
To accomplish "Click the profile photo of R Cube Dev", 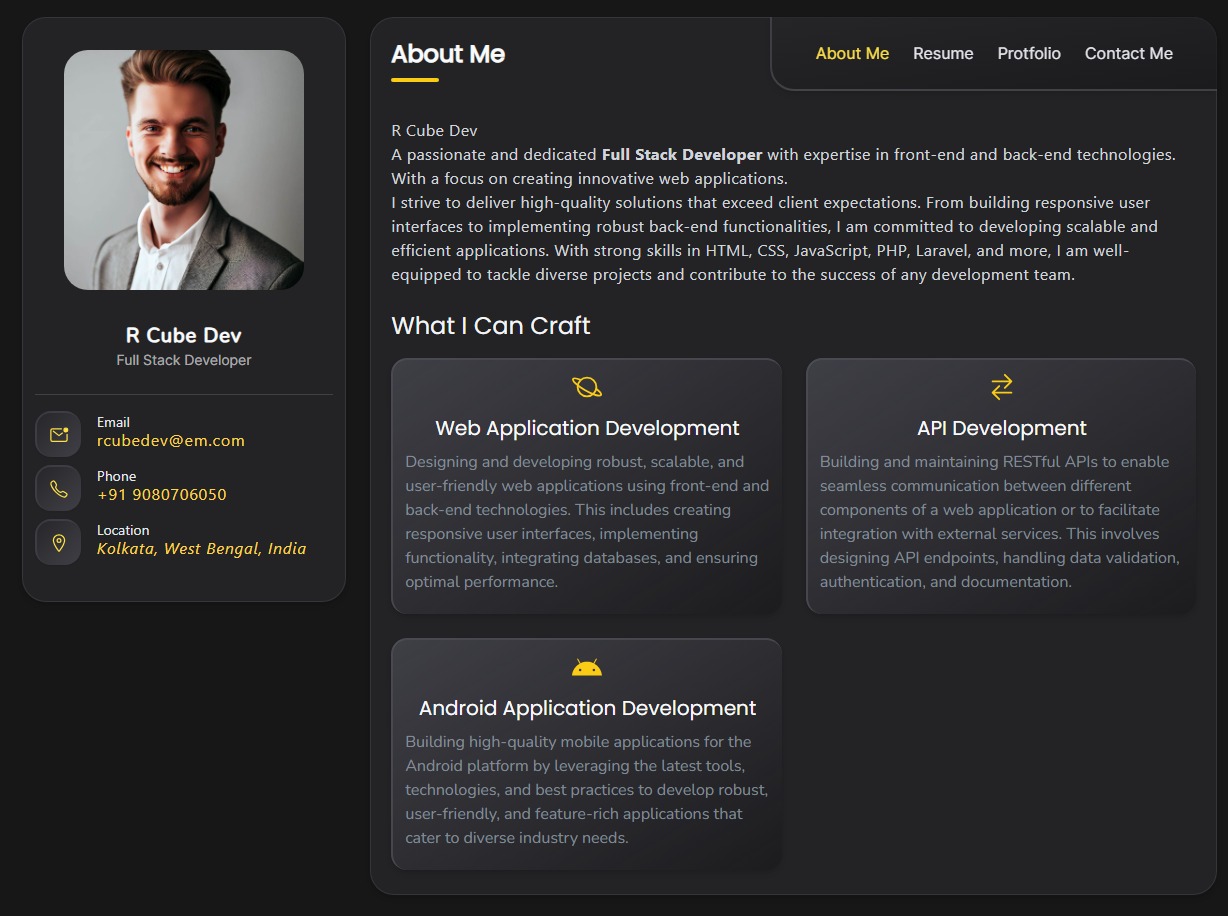I will [183, 170].
